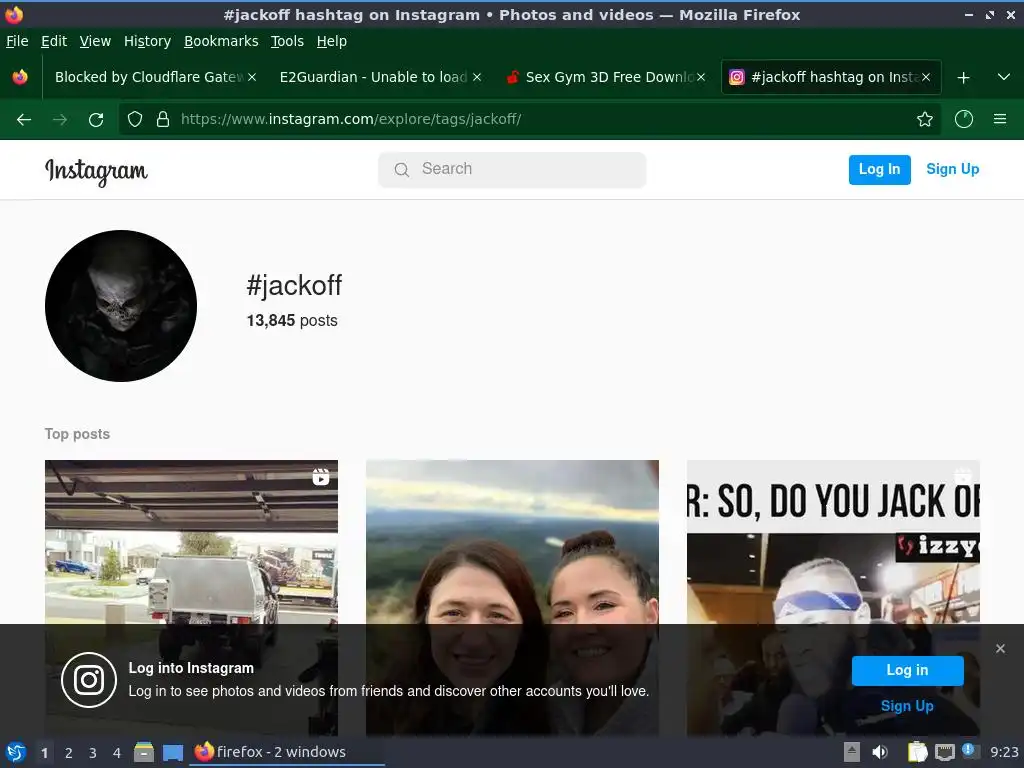
Task: Click the #jackoff hashtag title
Action: (294, 286)
